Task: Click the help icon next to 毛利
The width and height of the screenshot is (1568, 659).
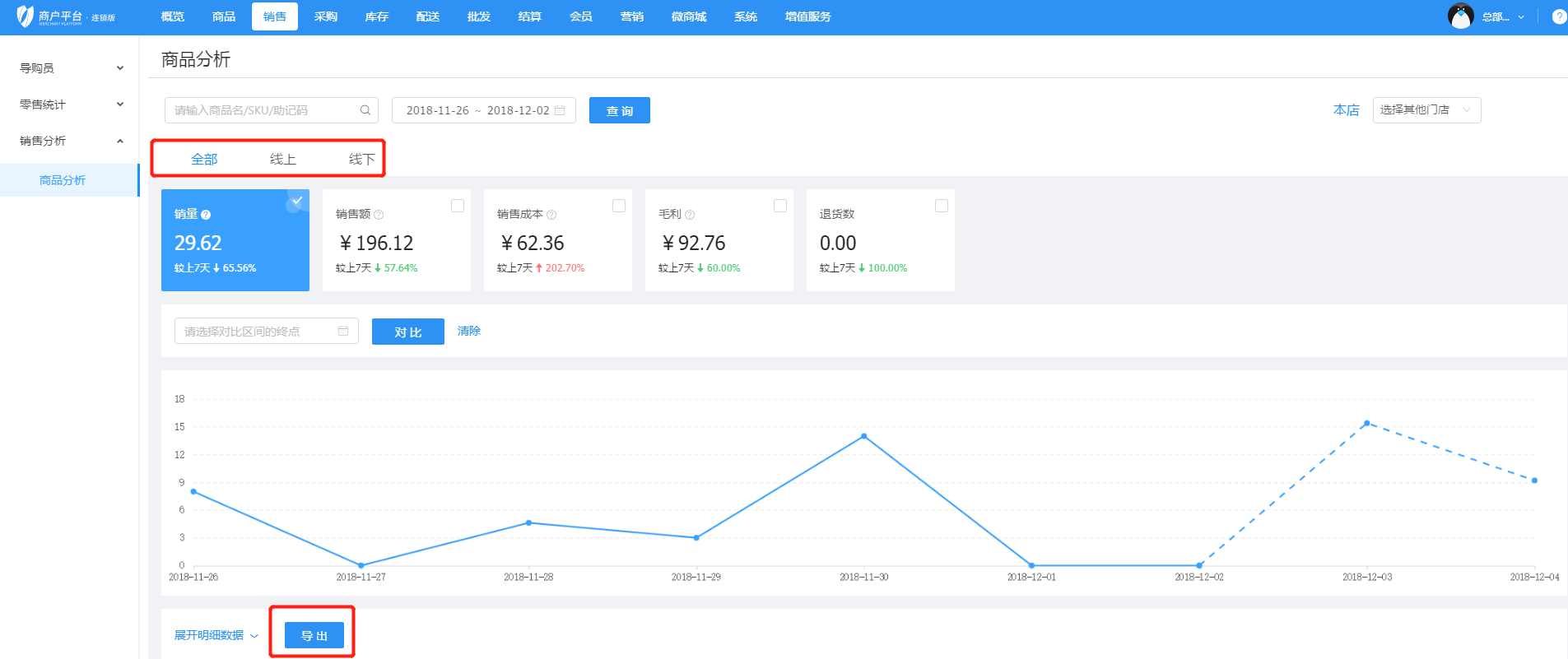Action: point(690,215)
